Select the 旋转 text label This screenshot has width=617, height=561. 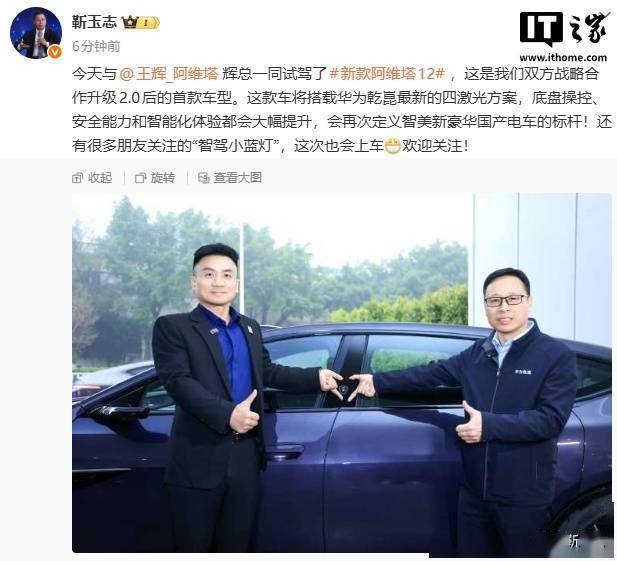coord(163,178)
